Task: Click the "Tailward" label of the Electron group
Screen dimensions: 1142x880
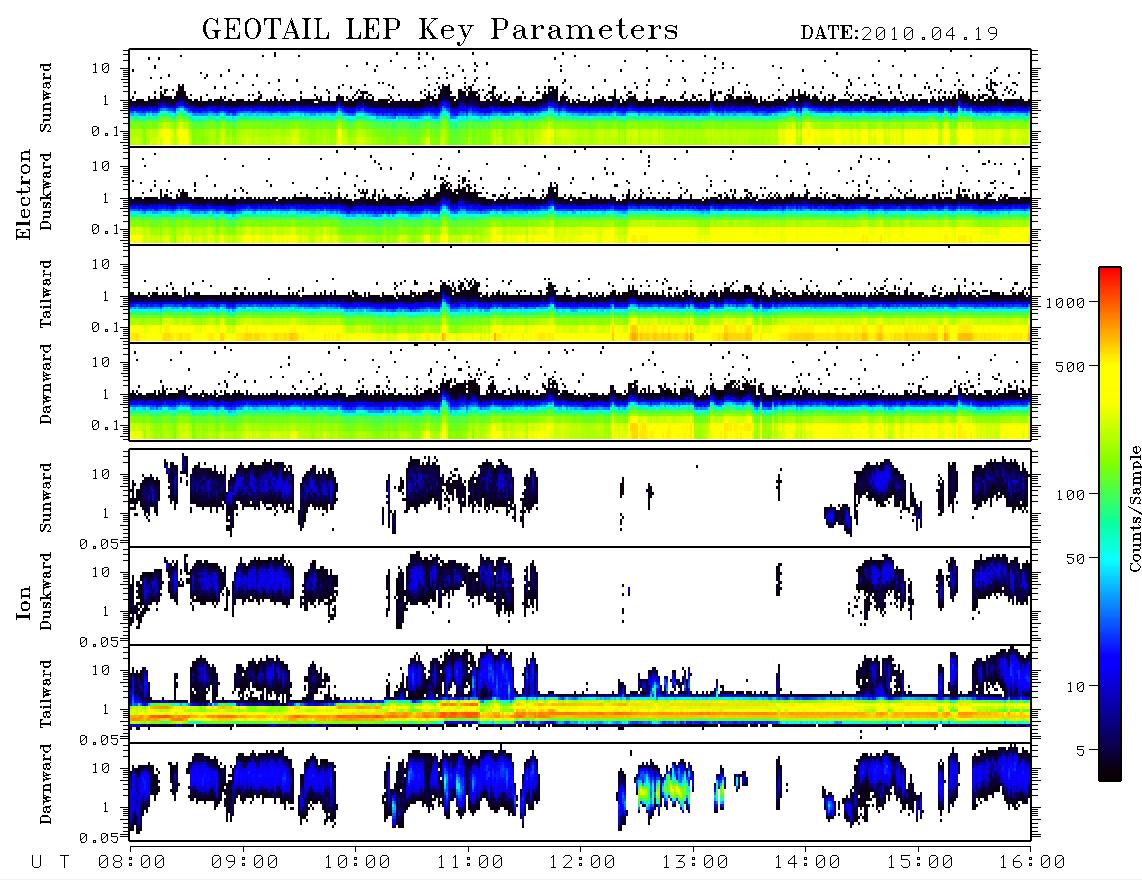Action: (x=46, y=294)
